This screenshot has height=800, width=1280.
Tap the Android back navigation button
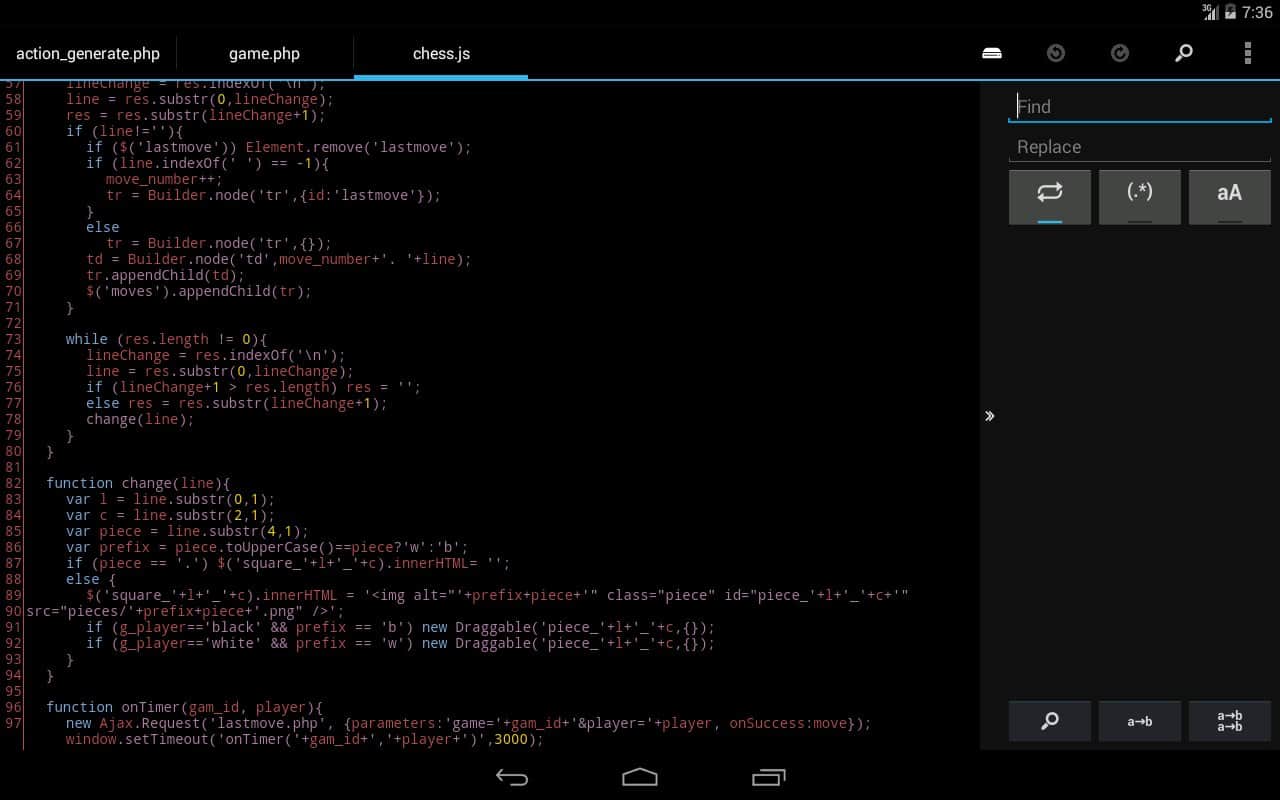coord(512,777)
